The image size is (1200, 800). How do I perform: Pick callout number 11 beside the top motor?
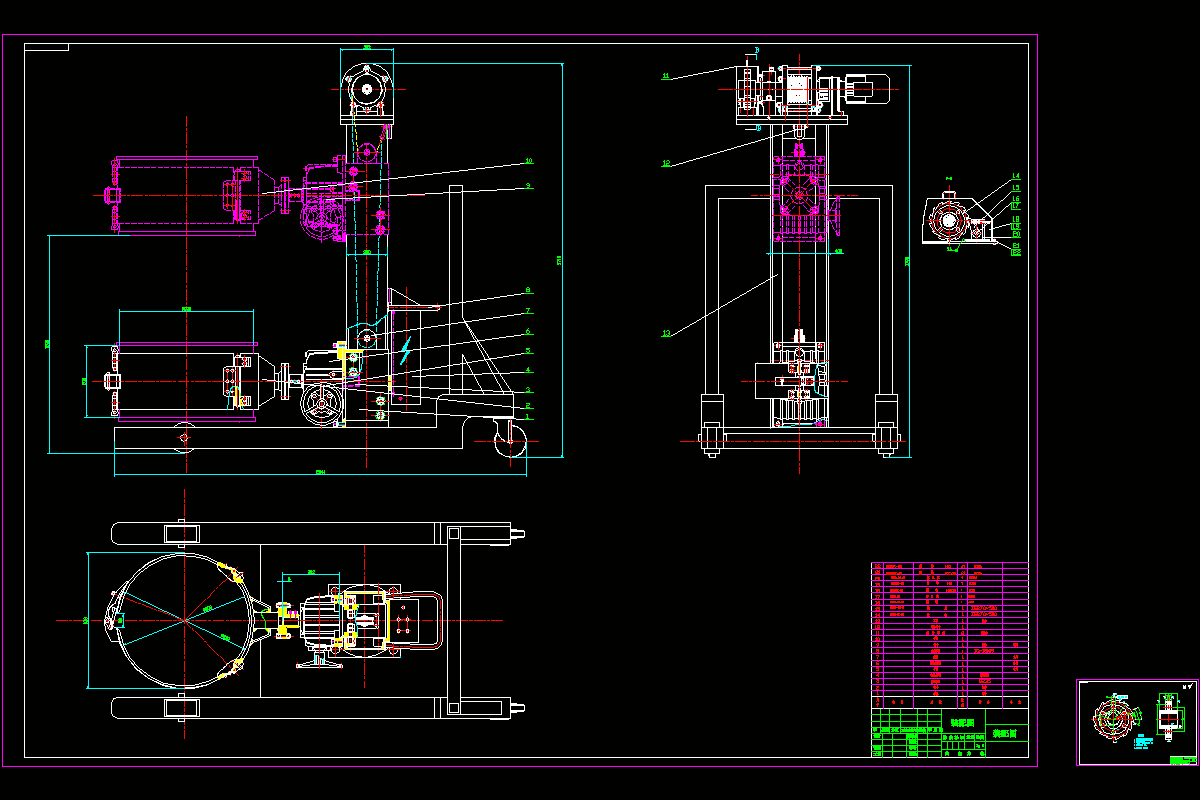(666, 75)
